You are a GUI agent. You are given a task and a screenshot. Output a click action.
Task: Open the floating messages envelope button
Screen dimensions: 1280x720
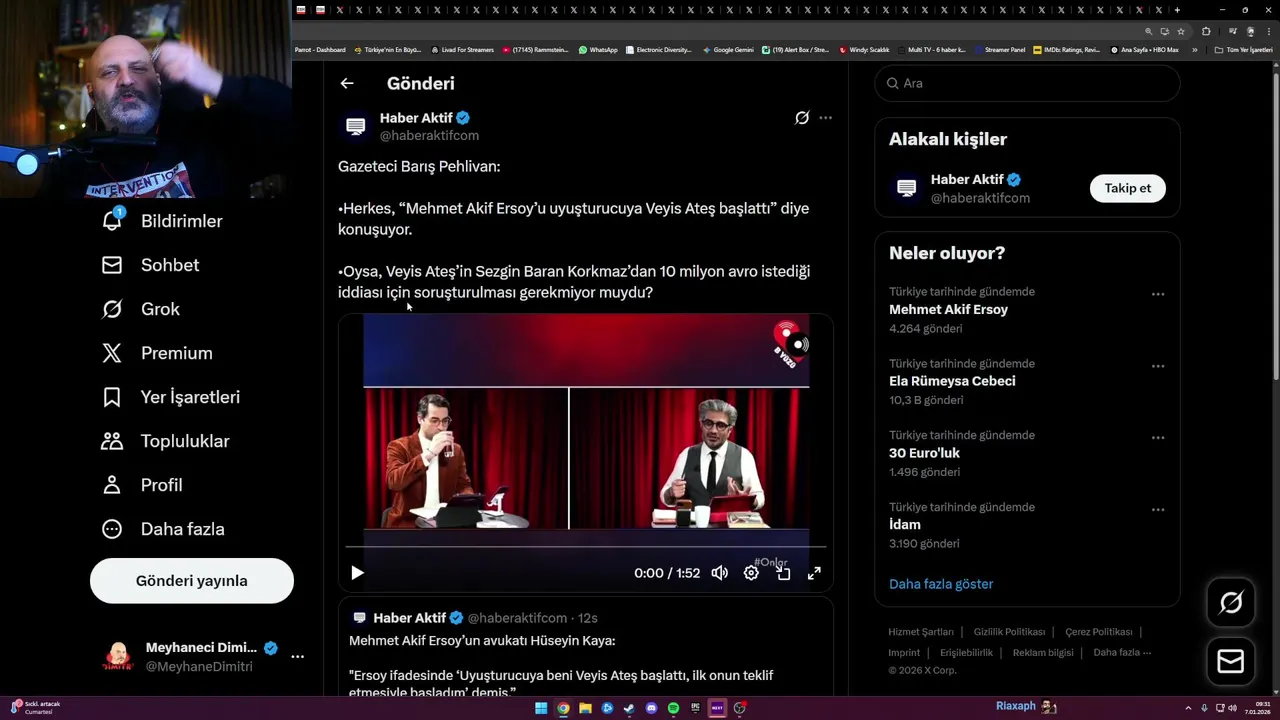pos(1231,661)
